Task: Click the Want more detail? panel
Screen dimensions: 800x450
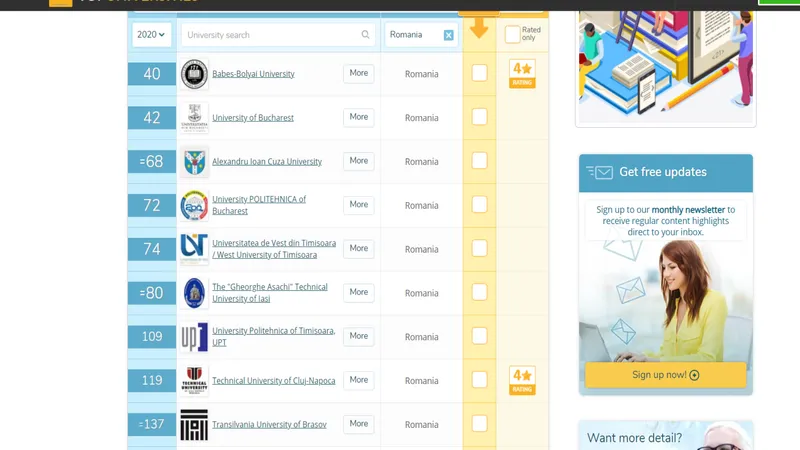Action: pos(666,436)
